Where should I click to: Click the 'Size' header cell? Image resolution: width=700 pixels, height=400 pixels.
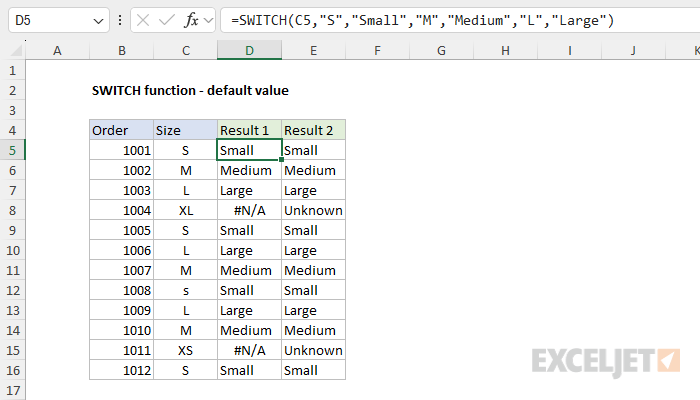pos(186,130)
